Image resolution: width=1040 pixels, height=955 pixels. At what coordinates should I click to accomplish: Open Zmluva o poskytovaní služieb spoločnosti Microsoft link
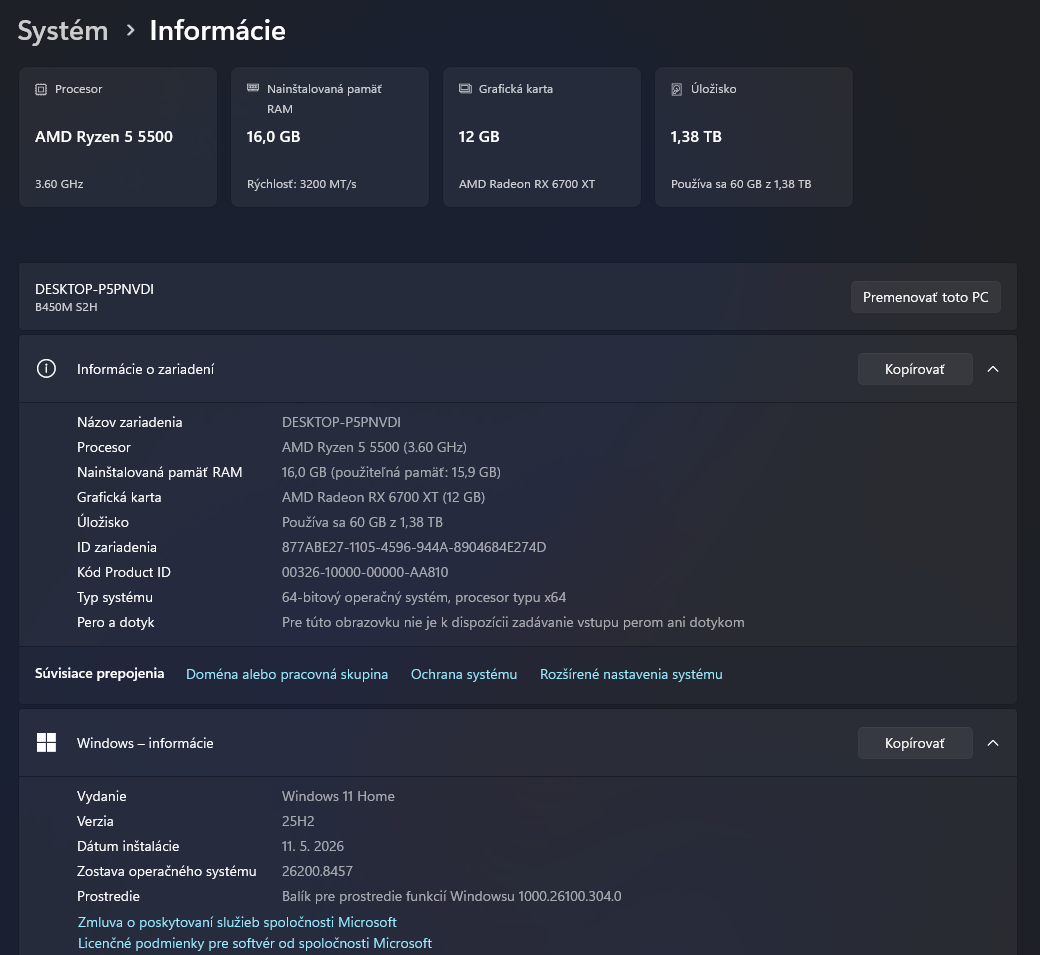pyautogui.click(x=237, y=923)
